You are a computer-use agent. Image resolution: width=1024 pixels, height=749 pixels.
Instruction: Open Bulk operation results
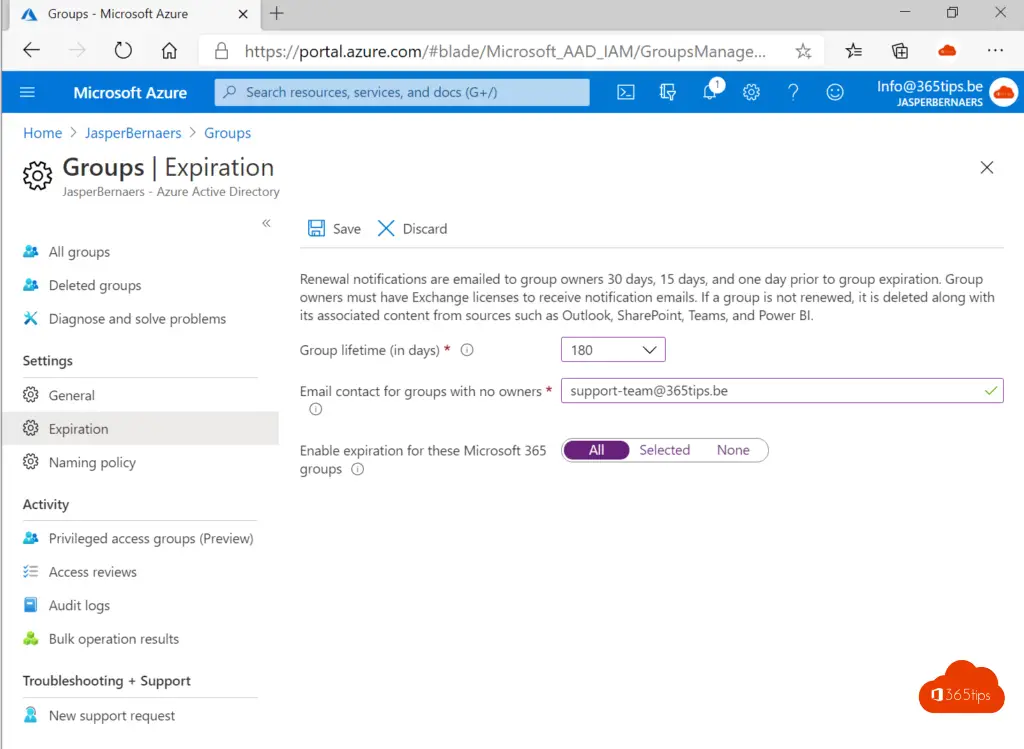click(x=114, y=639)
